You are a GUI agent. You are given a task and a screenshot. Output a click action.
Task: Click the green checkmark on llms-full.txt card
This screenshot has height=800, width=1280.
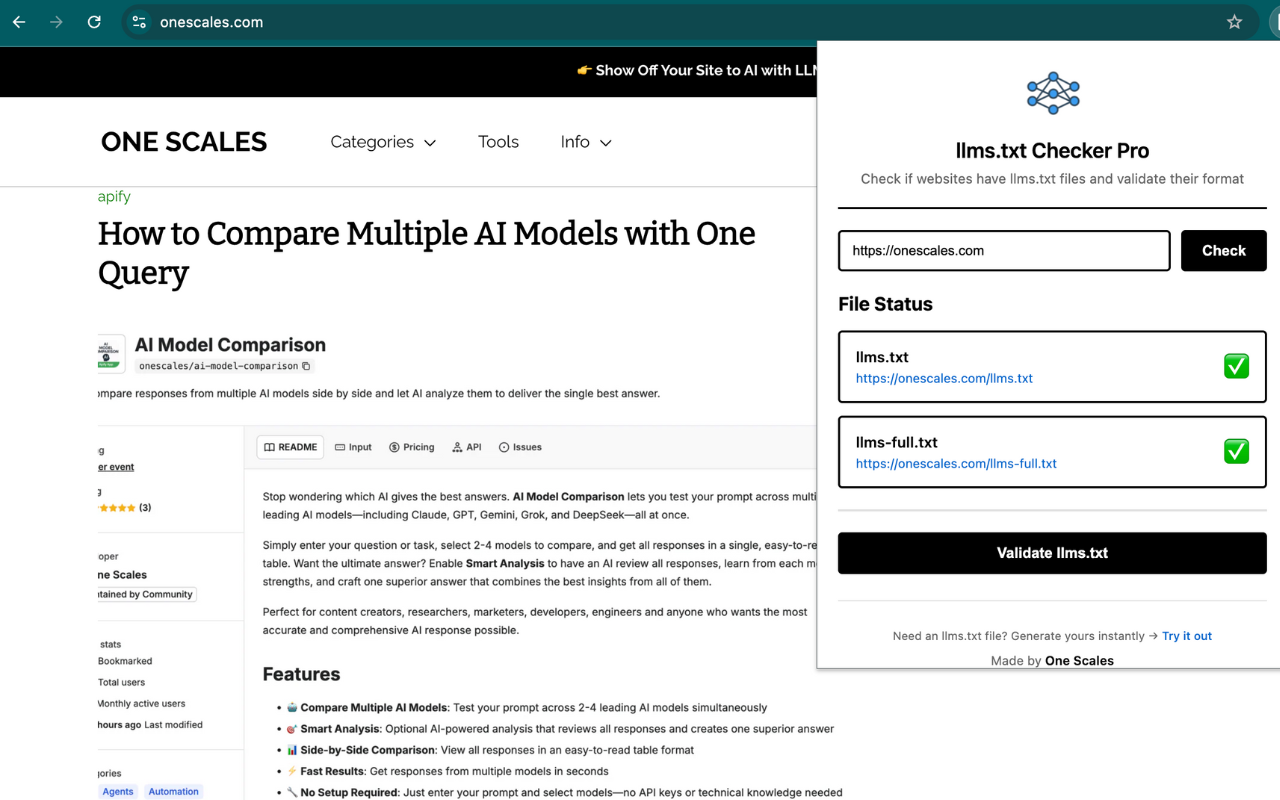tap(1236, 451)
